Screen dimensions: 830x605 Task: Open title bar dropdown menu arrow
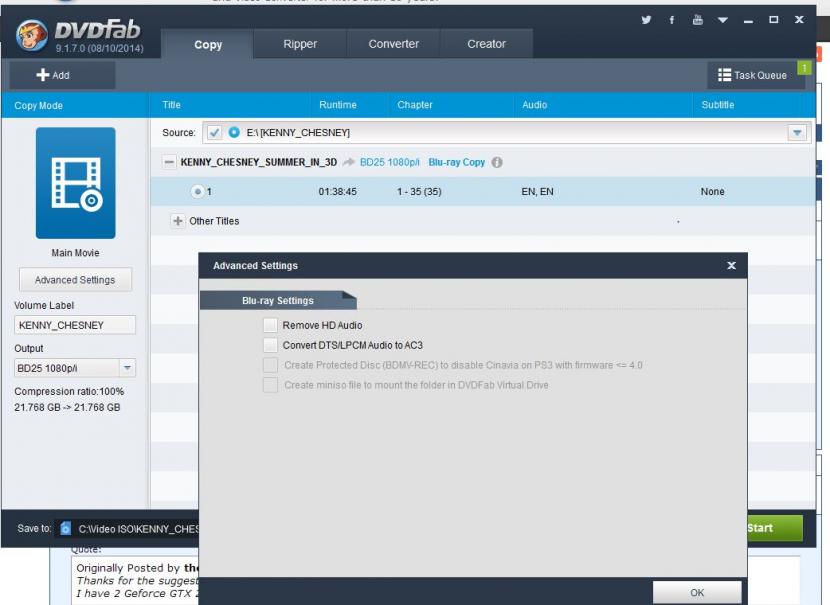coord(723,20)
